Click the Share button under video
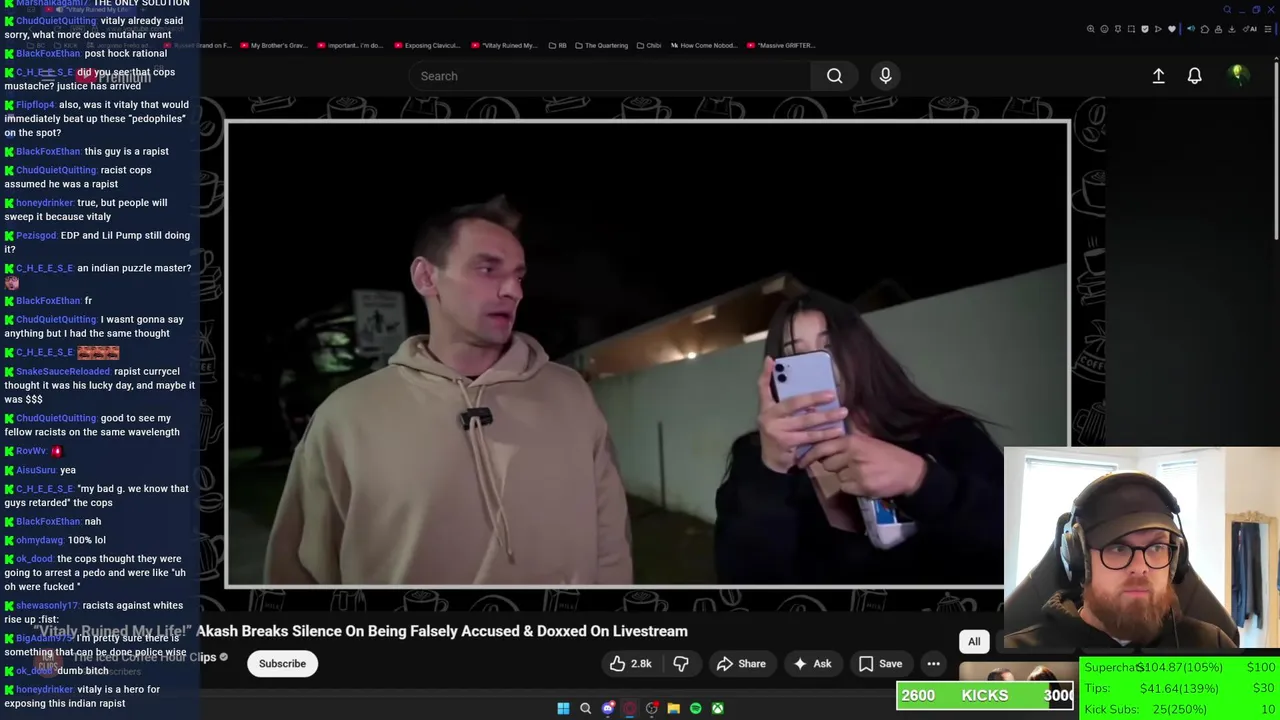Image resolution: width=1280 pixels, height=720 pixels. pos(741,664)
